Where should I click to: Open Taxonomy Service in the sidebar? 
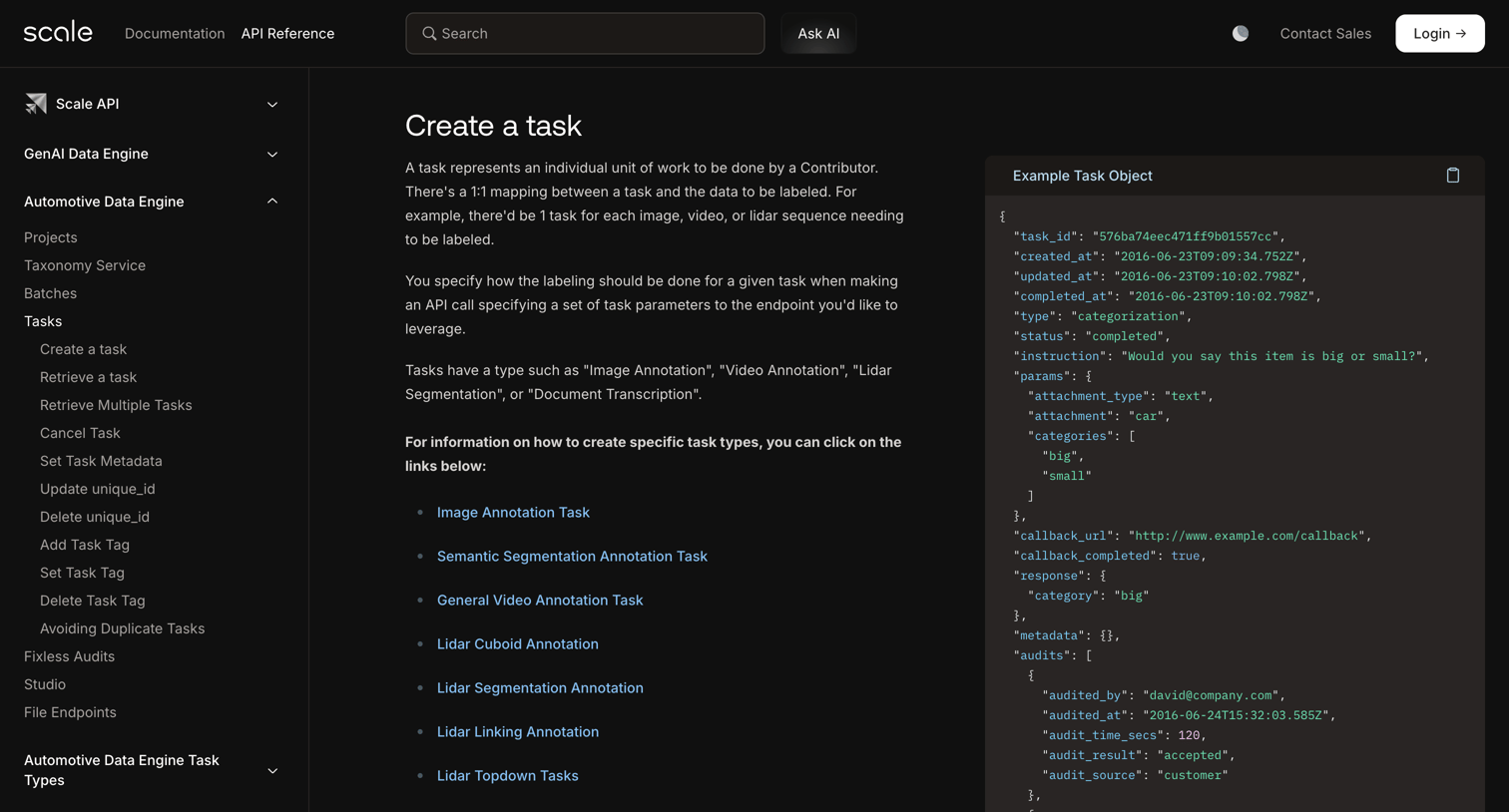point(85,265)
